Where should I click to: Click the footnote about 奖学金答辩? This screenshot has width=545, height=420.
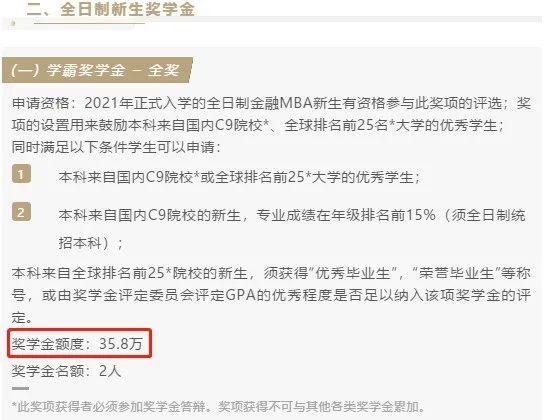218,406
